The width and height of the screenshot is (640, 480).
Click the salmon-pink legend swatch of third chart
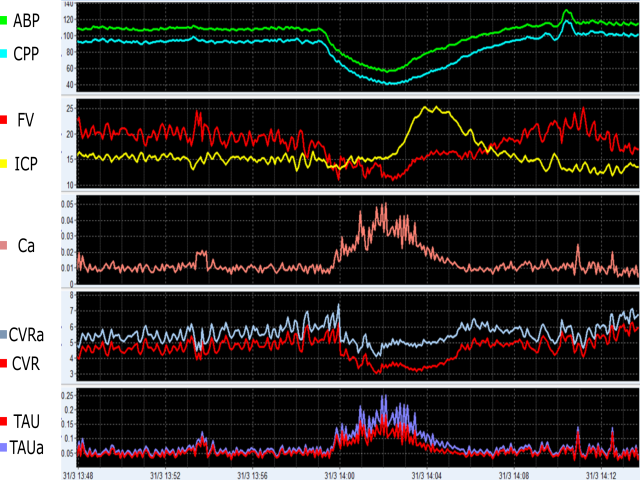click(4, 245)
